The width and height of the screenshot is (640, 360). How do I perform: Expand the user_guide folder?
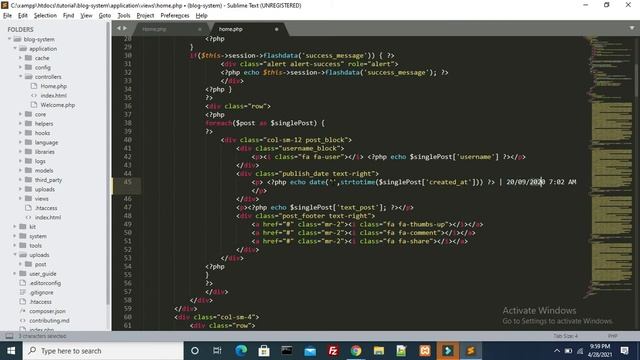[x=15, y=273]
